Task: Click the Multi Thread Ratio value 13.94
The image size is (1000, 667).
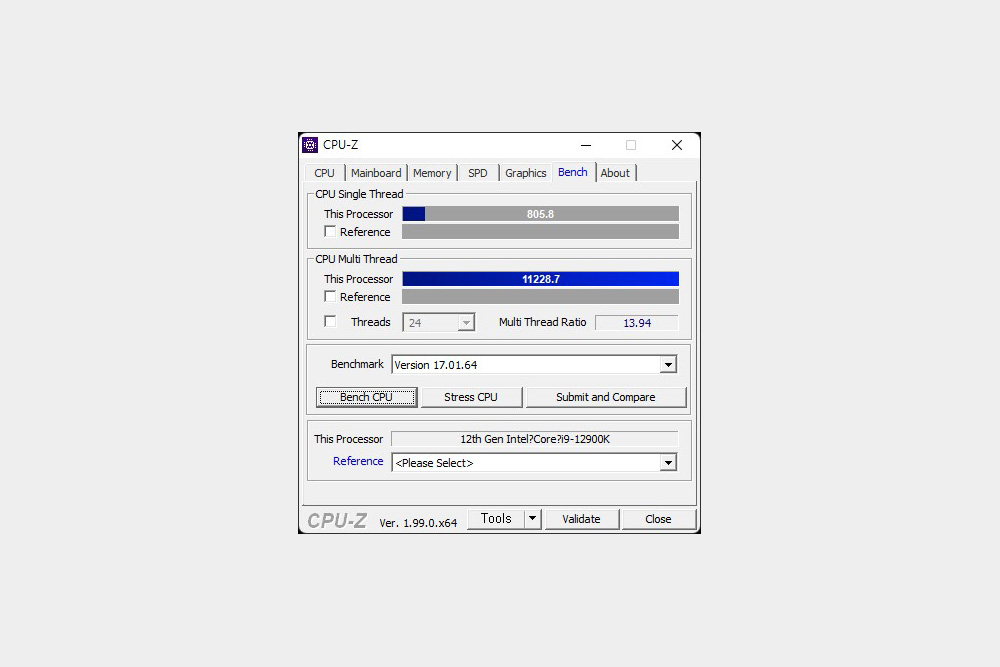Action: coord(636,323)
